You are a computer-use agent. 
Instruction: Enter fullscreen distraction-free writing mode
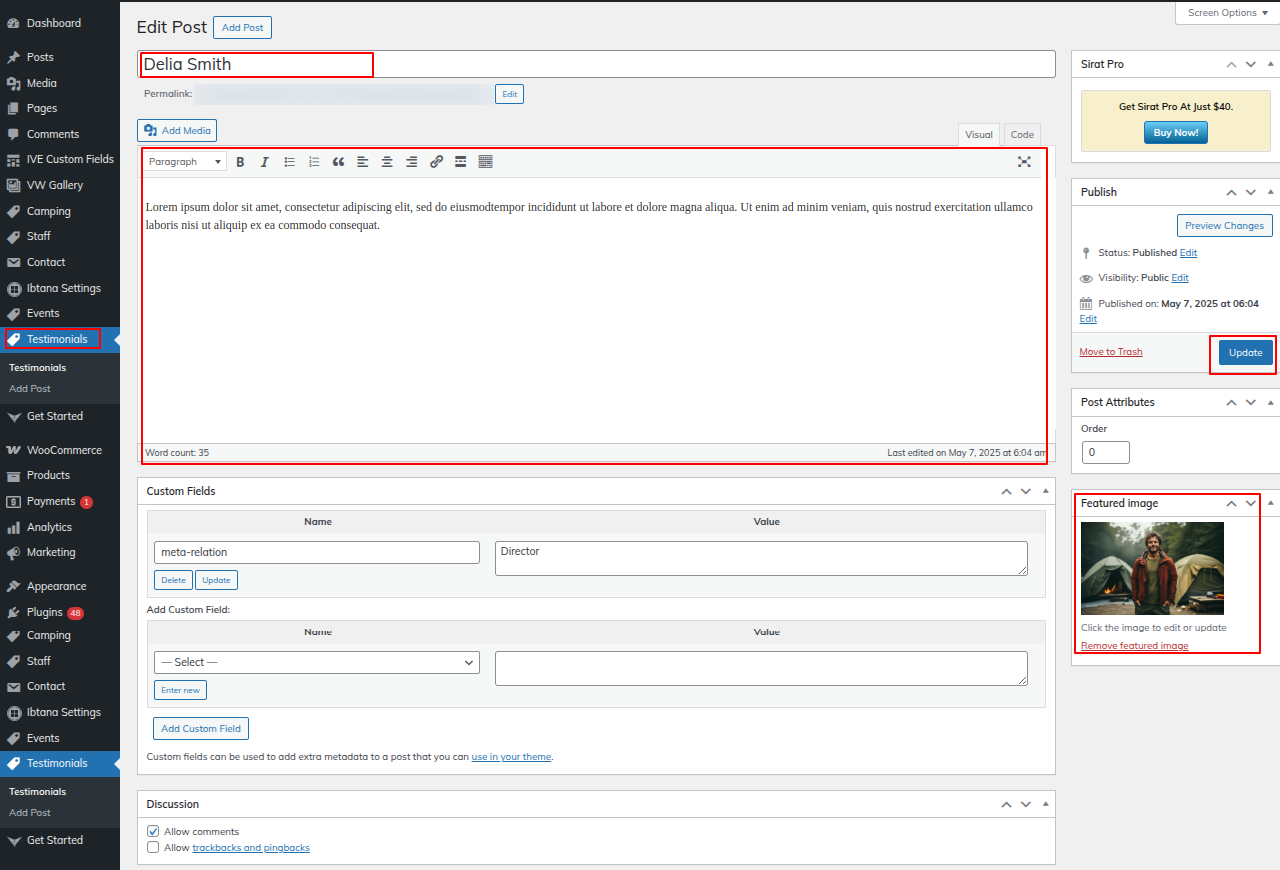click(x=1024, y=162)
